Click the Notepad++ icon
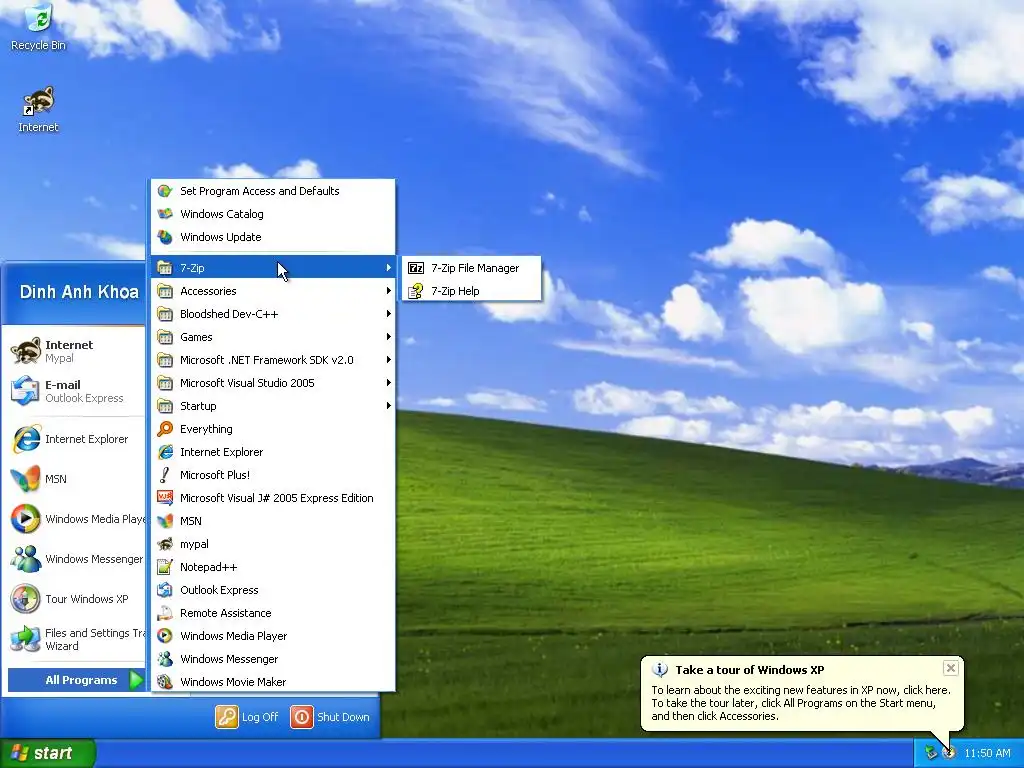Image resolution: width=1024 pixels, height=768 pixels. [x=165, y=567]
